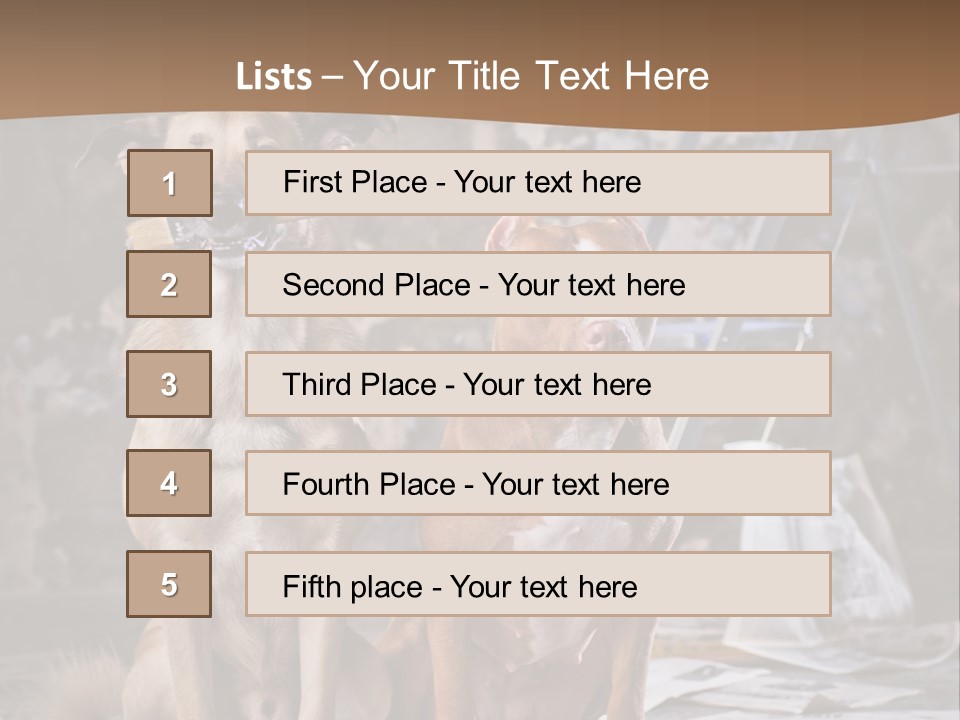Select the number 3 box
The image size is (960, 720).
[169, 384]
